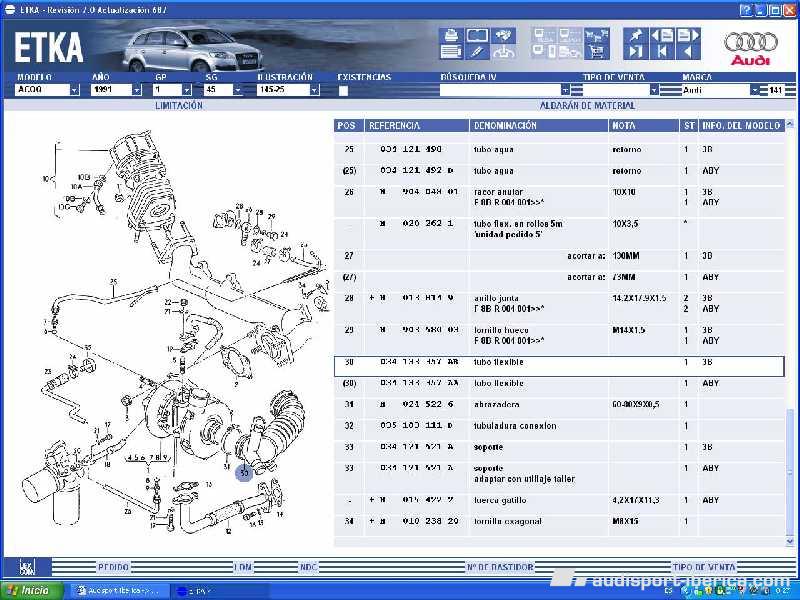800x600 pixels.
Task: Click the printer icon in the toolbar
Action: pyautogui.click(x=451, y=35)
